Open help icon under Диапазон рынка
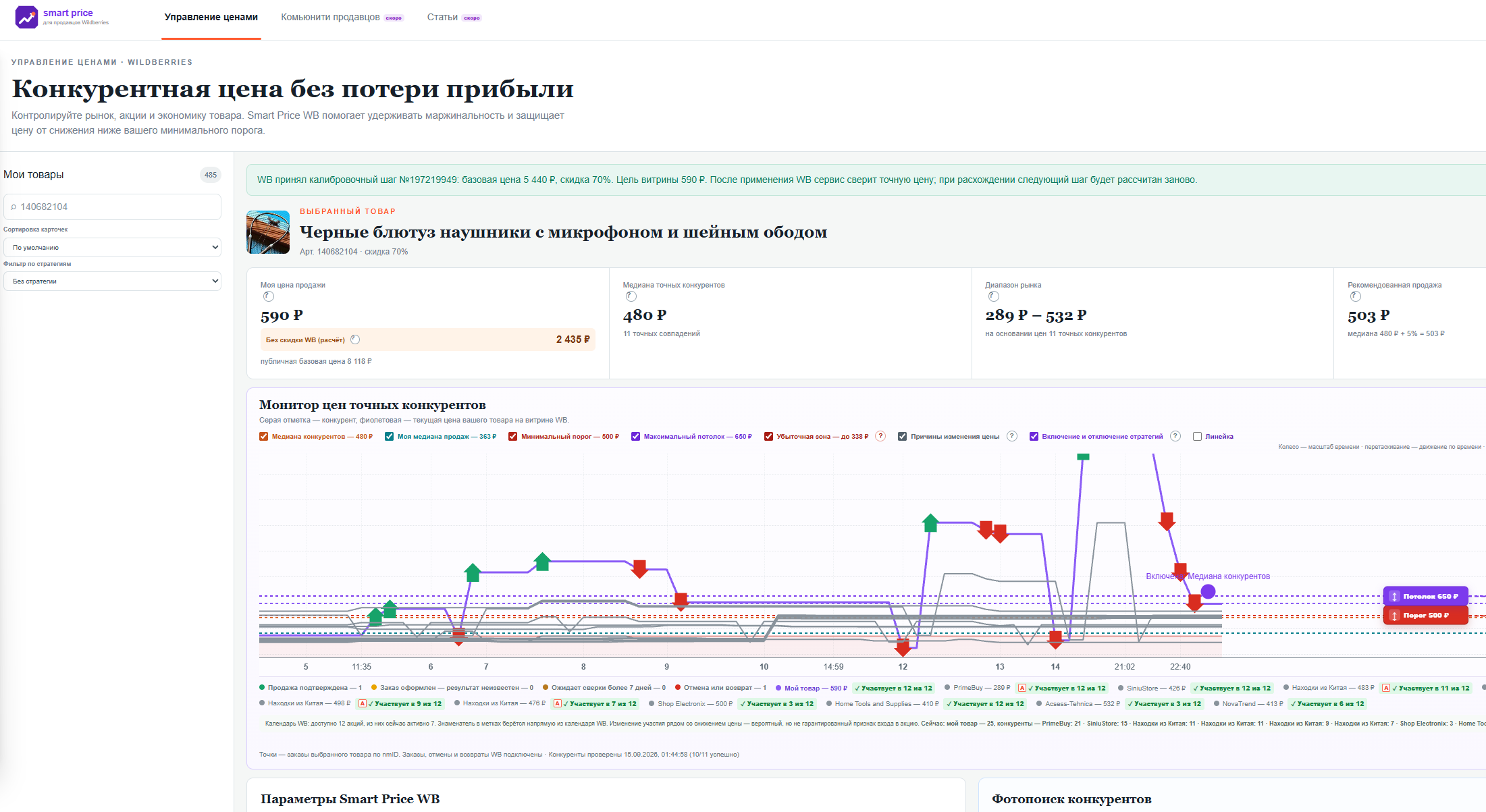 pyautogui.click(x=993, y=296)
